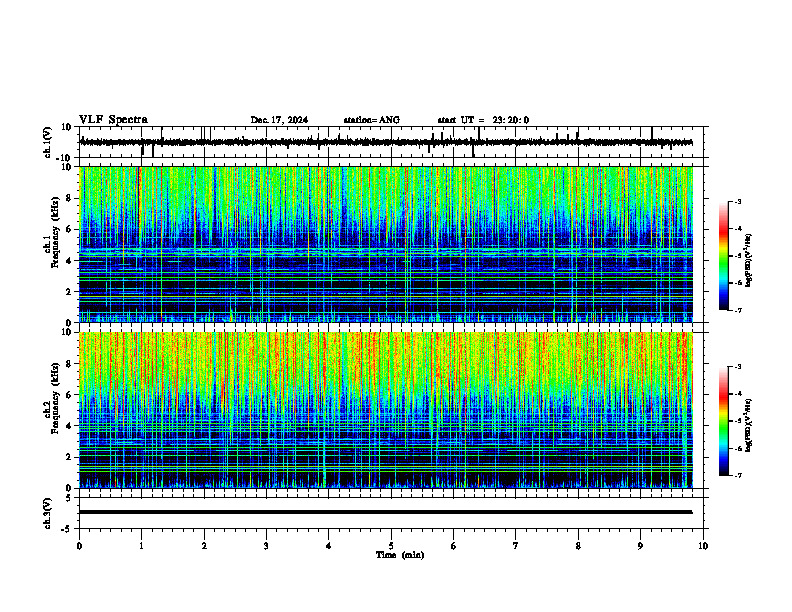
Task: Click the "Time (min)" axis title
Action: click(x=400, y=555)
